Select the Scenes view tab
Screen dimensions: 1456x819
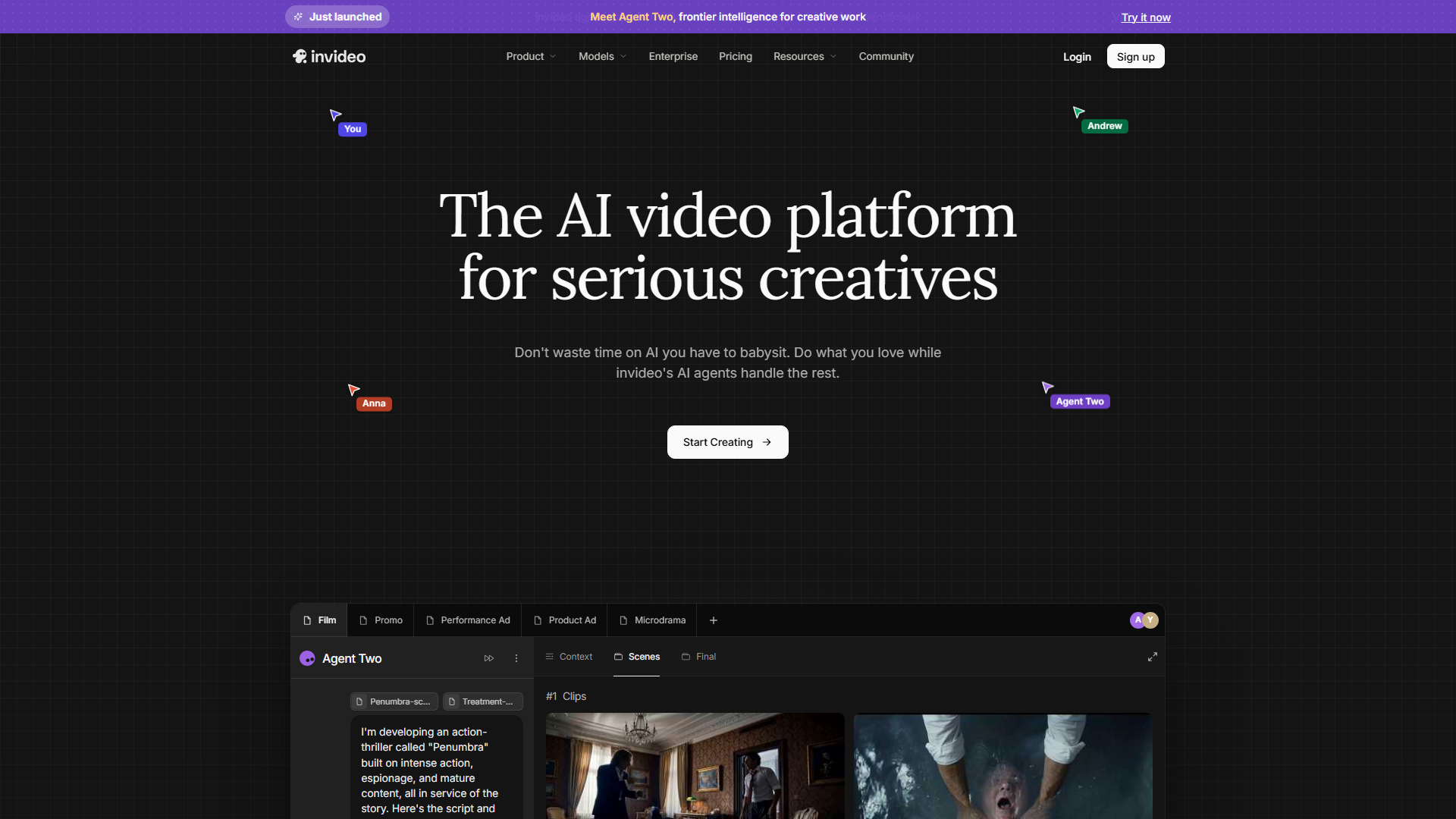[x=637, y=657]
